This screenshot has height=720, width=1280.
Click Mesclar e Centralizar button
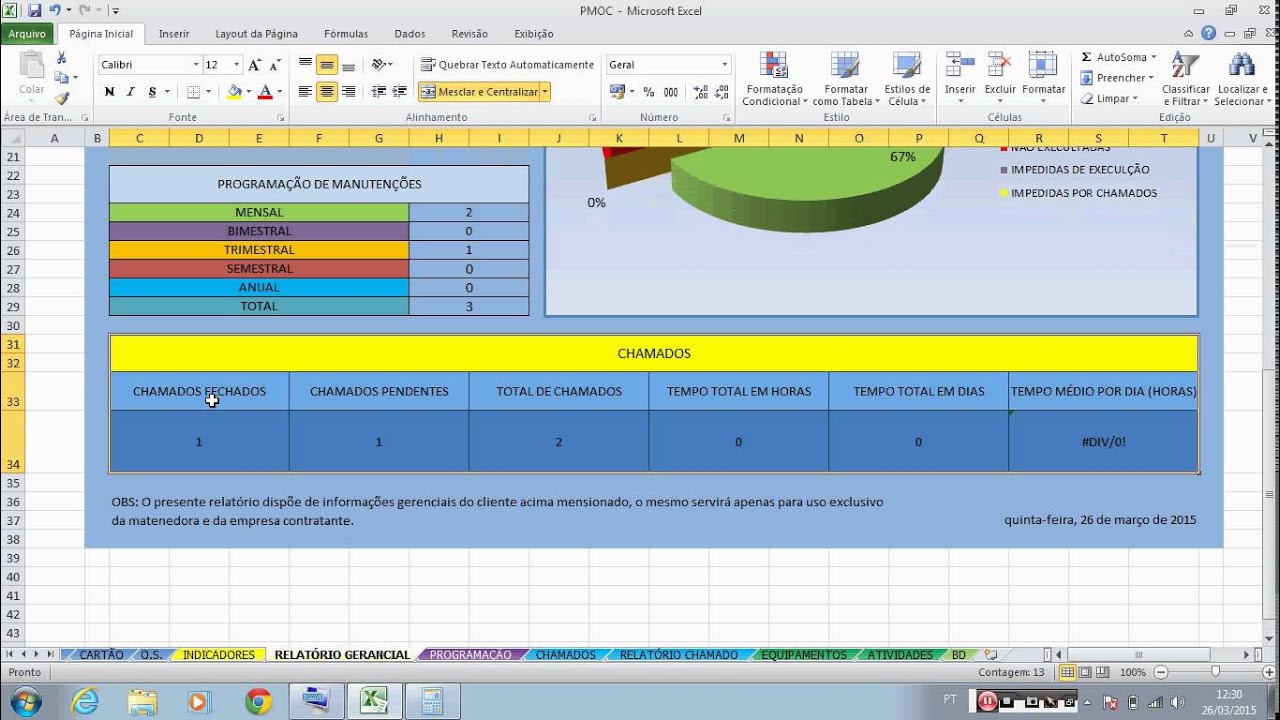[x=479, y=92]
